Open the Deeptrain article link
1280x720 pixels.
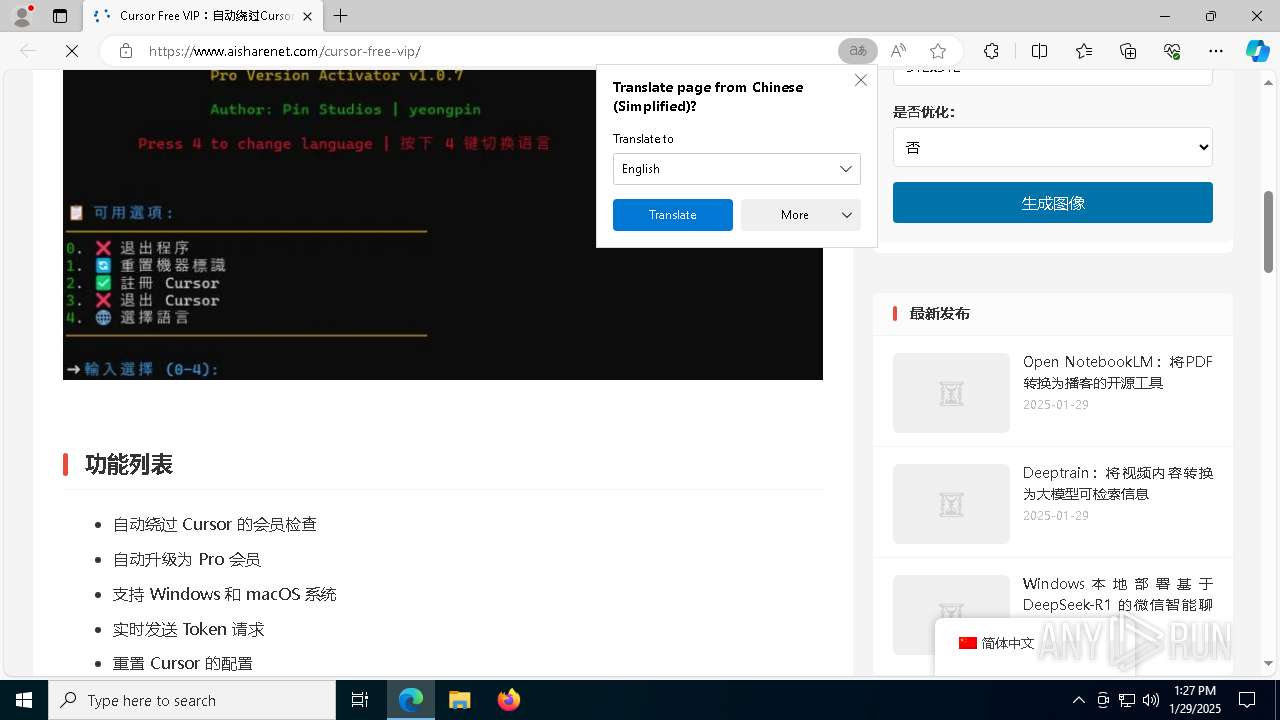pos(1118,483)
